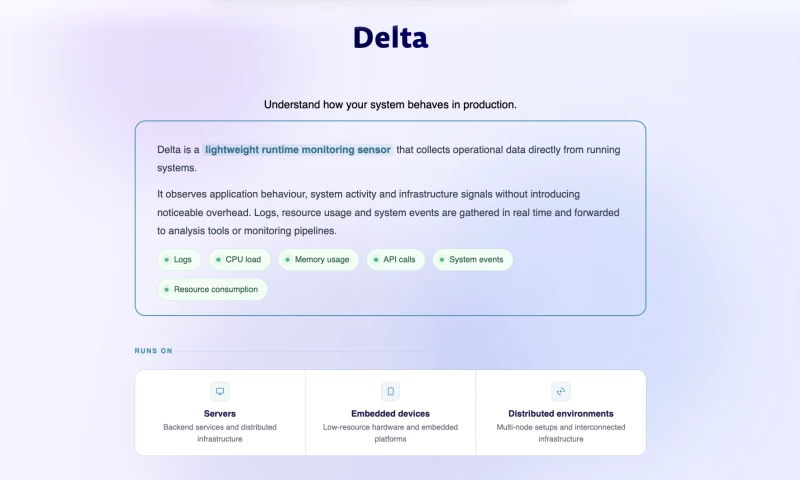
Task: Click the Servers monitor icon
Action: (x=220, y=391)
